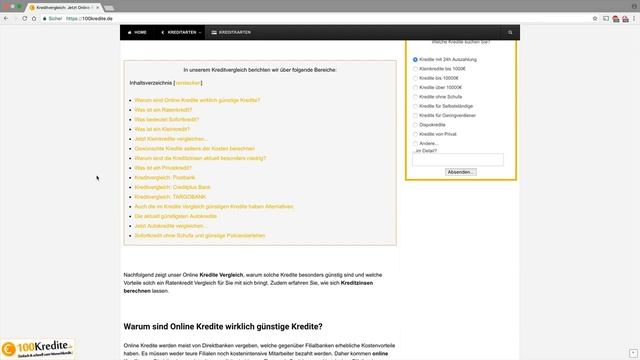Expand the KREDITARTEN dropdown menu
The image size is (640, 360).
181,32
